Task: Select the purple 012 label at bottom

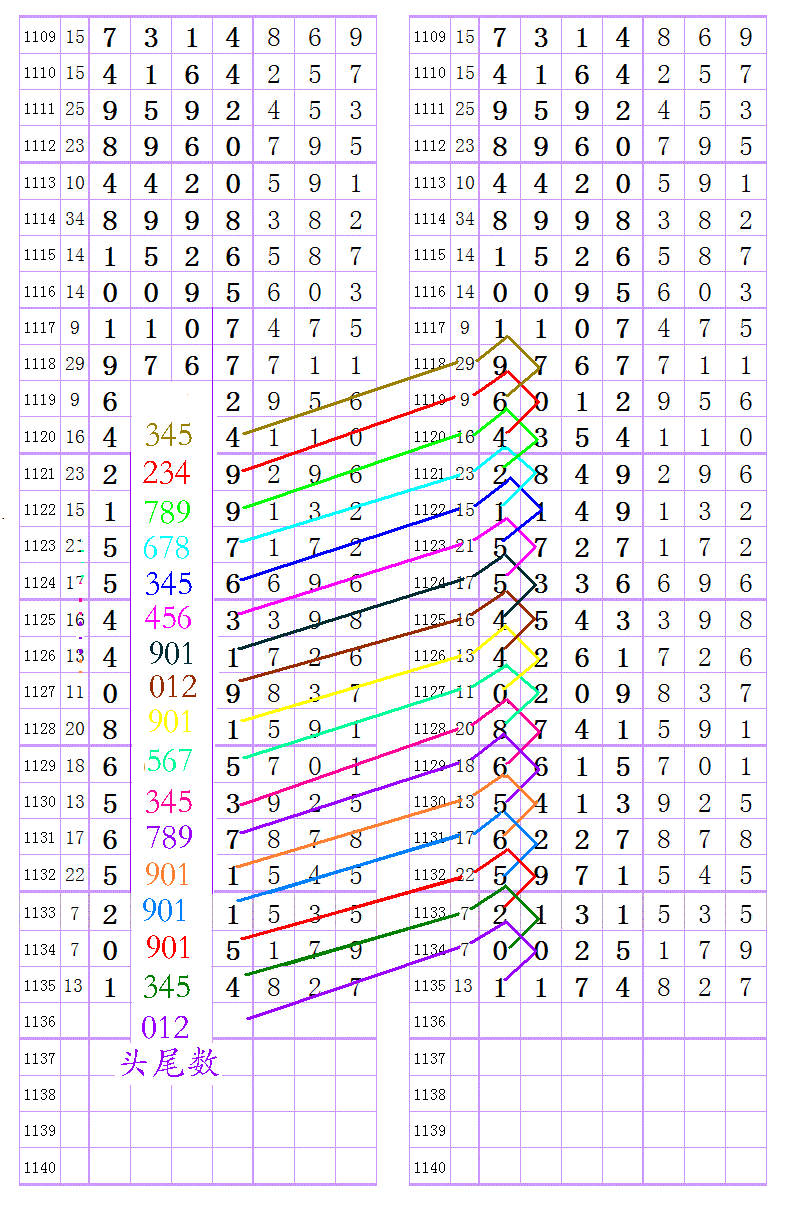Action: pyautogui.click(x=164, y=1027)
